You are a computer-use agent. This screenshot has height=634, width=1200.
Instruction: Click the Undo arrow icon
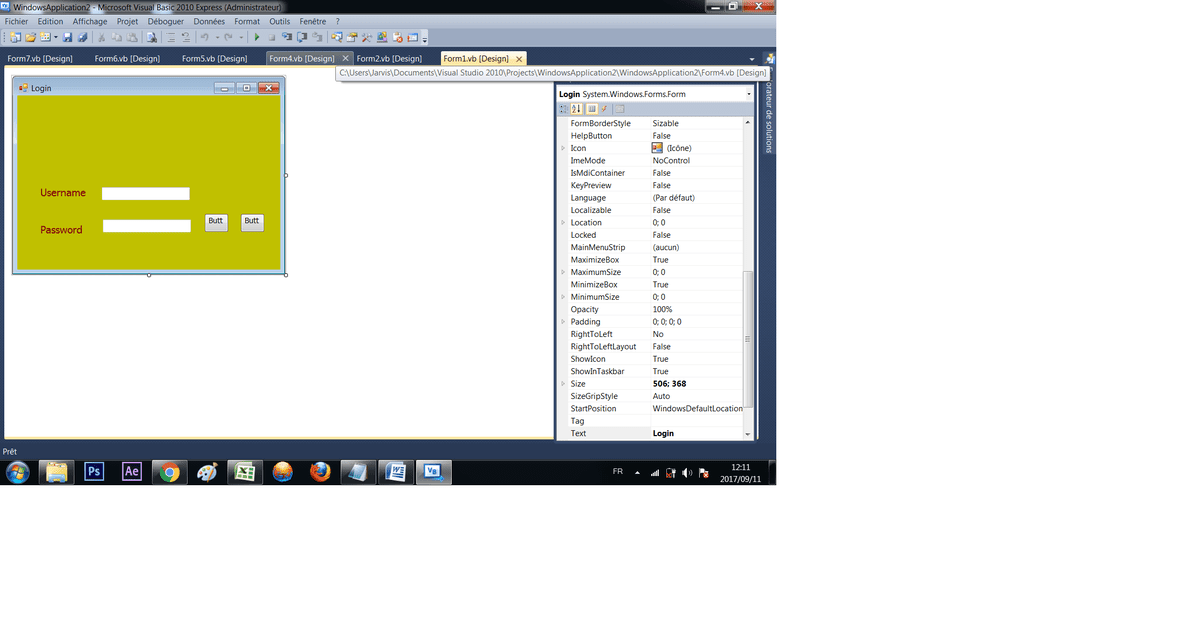coord(205,37)
